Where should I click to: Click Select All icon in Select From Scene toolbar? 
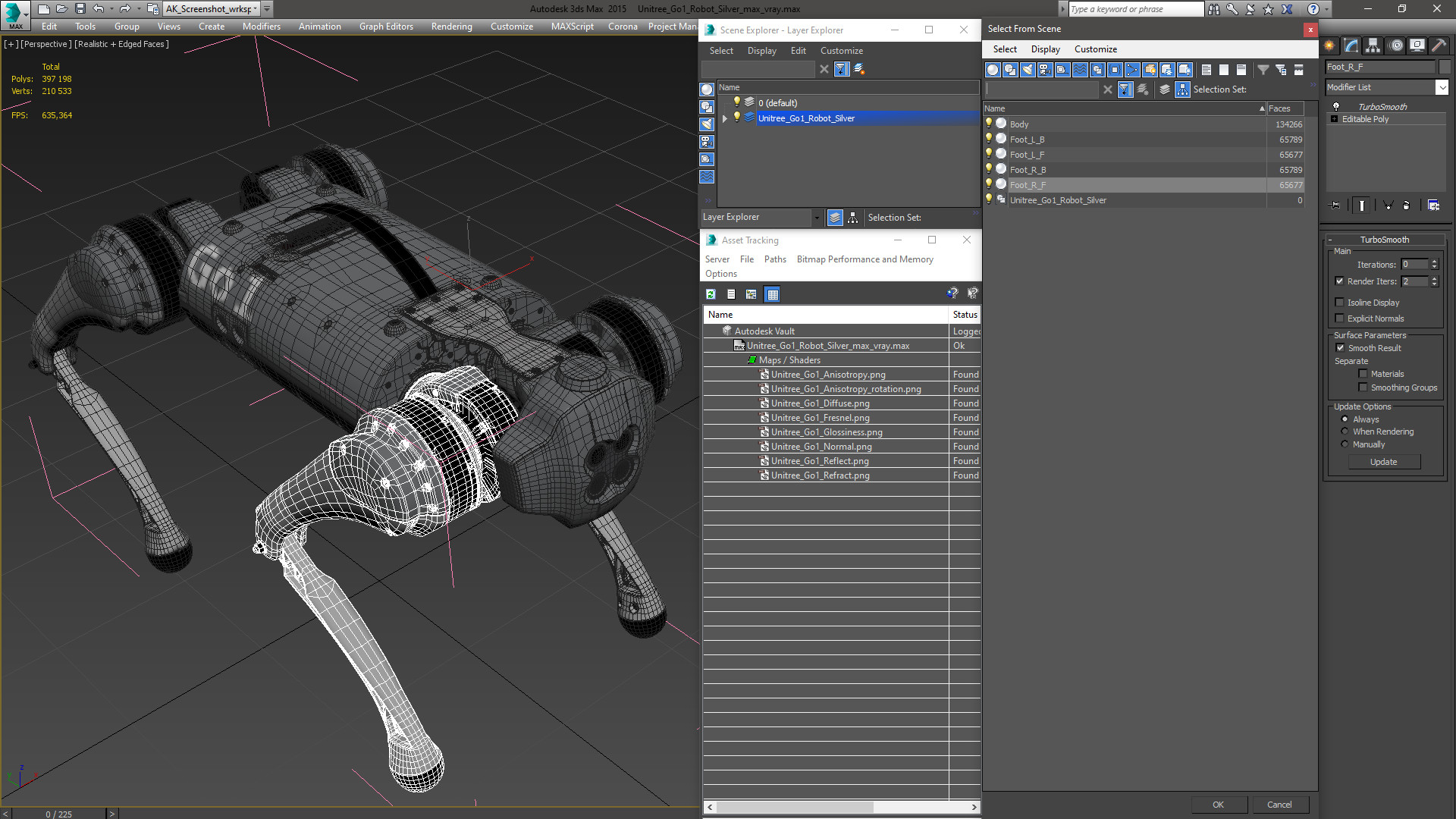pyautogui.click(x=1207, y=70)
